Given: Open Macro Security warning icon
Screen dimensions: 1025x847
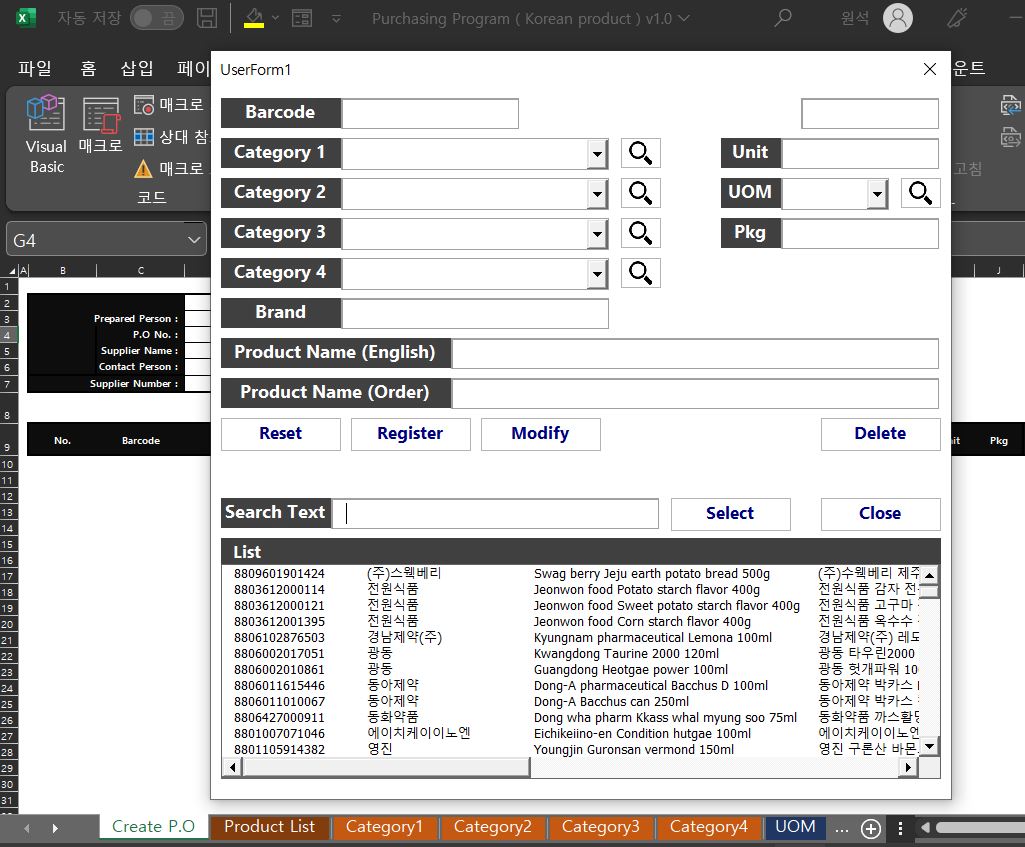Looking at the screenshot, I should (x=143, y=169).
